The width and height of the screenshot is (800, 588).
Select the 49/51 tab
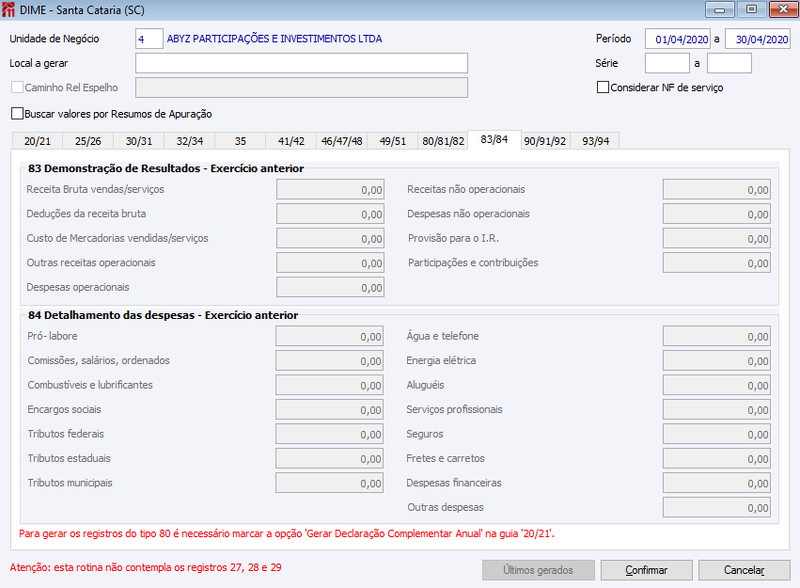(392, 141)
